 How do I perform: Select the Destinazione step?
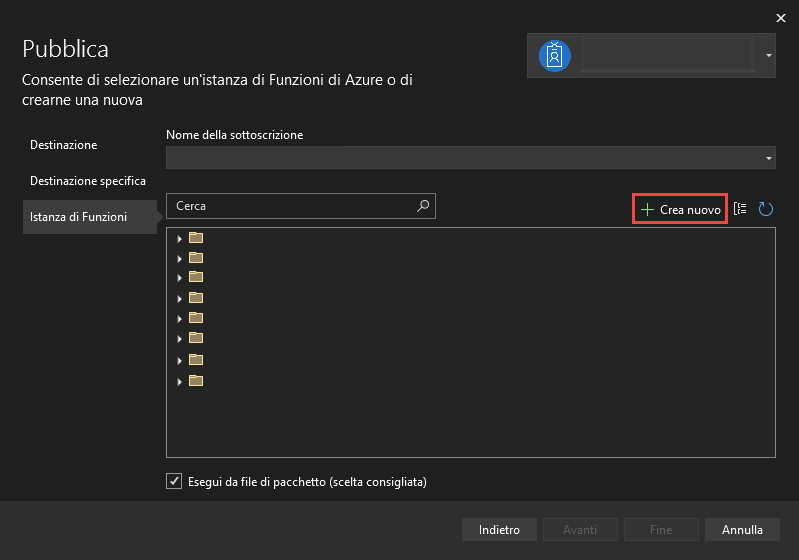point(64,145)
